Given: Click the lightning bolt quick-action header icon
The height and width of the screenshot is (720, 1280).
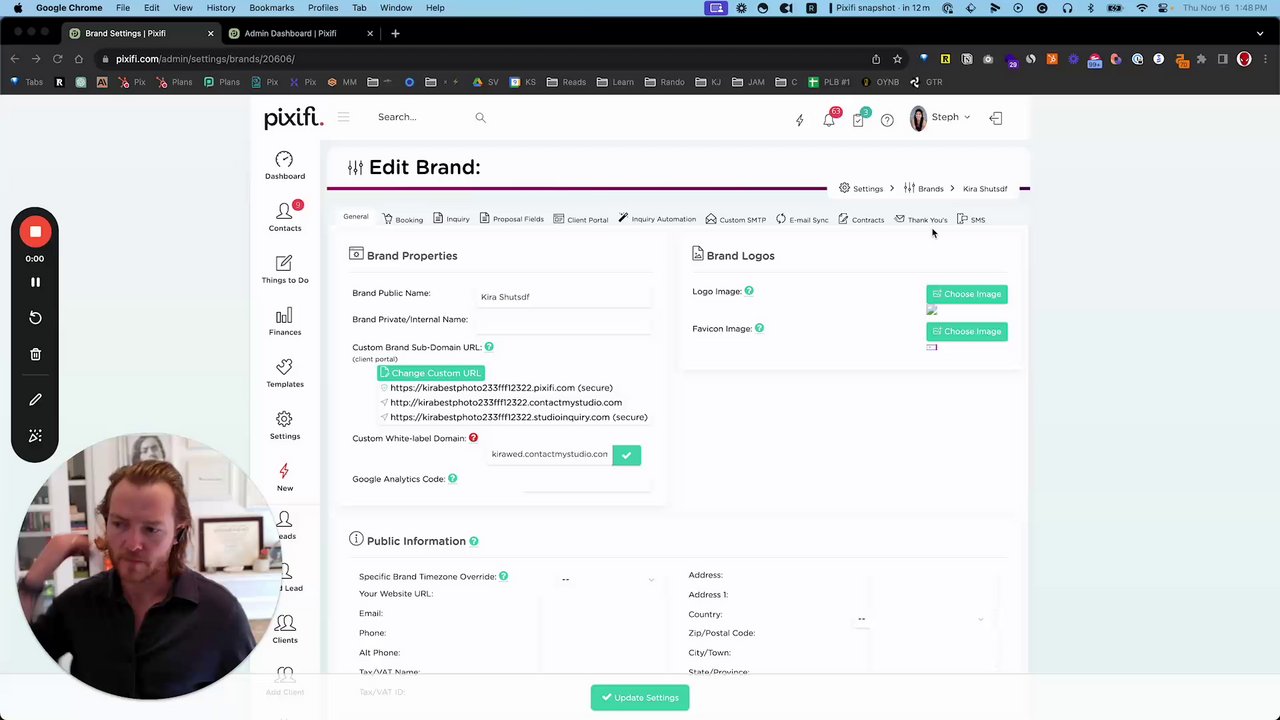Looking at the screenshot, I should coord(799,119).
